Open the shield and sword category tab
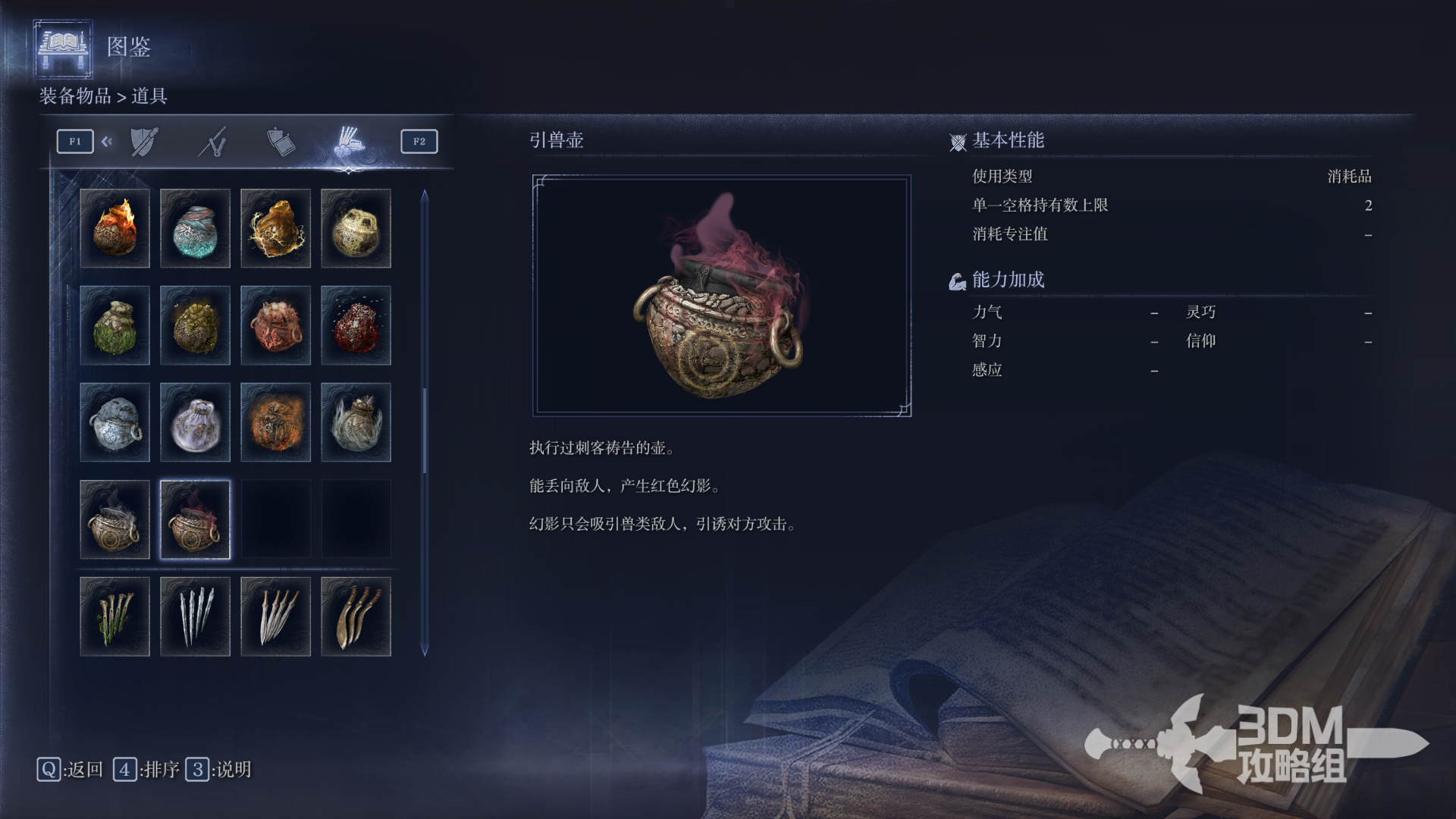1456x819 pixels. [x=144, y=142]
